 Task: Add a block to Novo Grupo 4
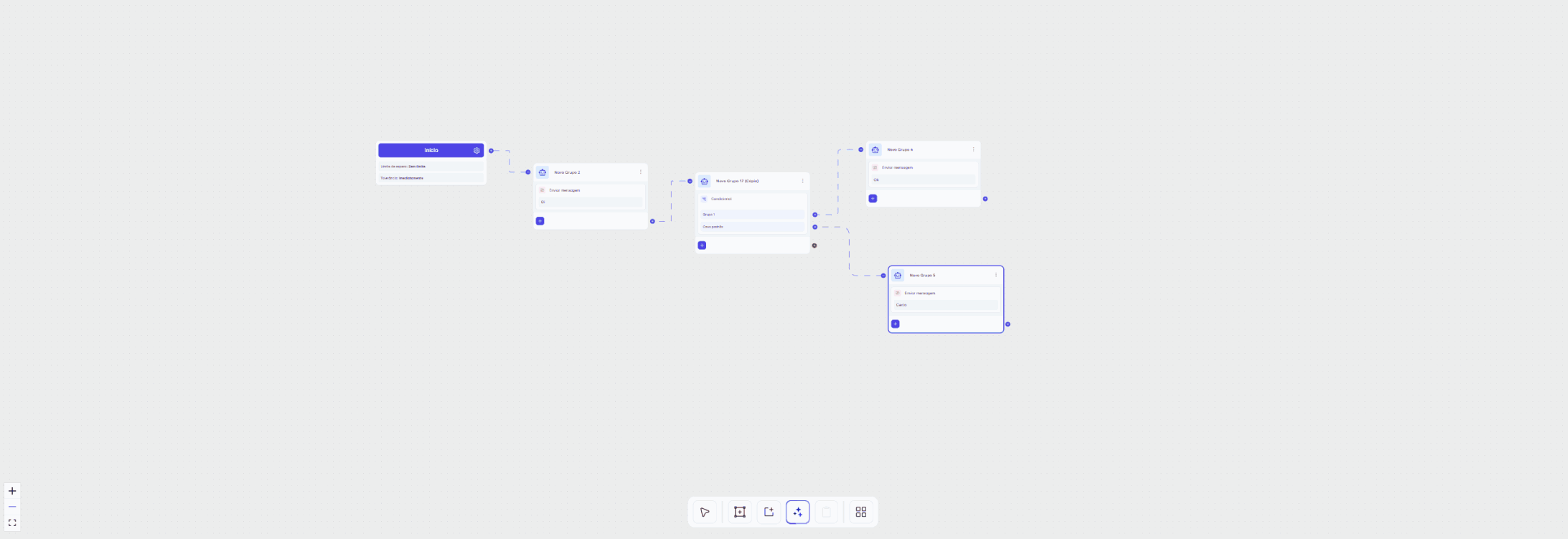[873, 198]
